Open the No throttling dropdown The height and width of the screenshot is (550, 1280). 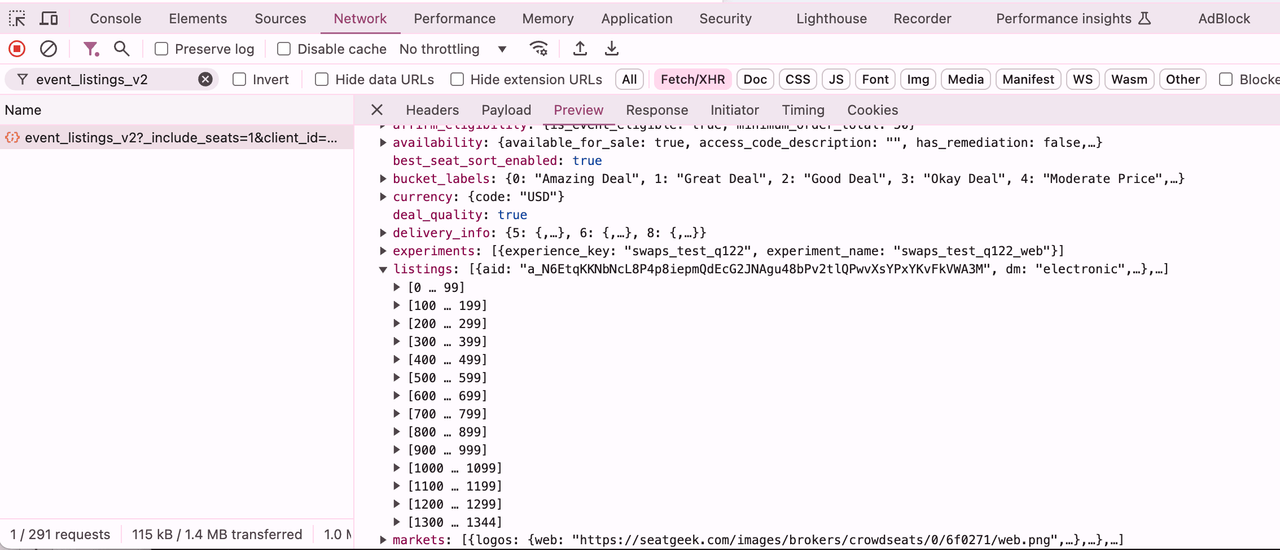(453, 49)
